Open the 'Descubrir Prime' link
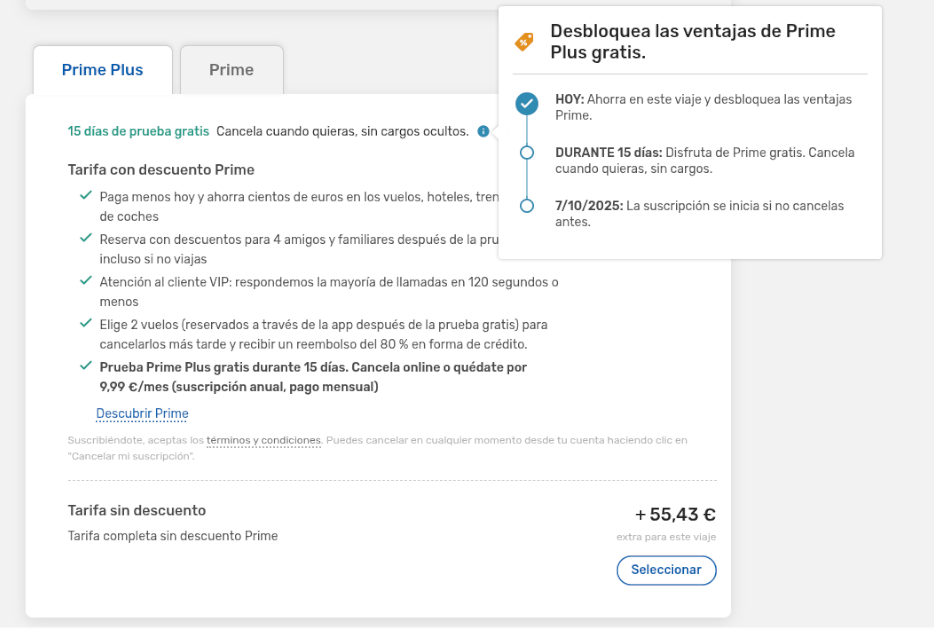Image resolution: width=934 pixels, height=629 pixels. point(142,414)
